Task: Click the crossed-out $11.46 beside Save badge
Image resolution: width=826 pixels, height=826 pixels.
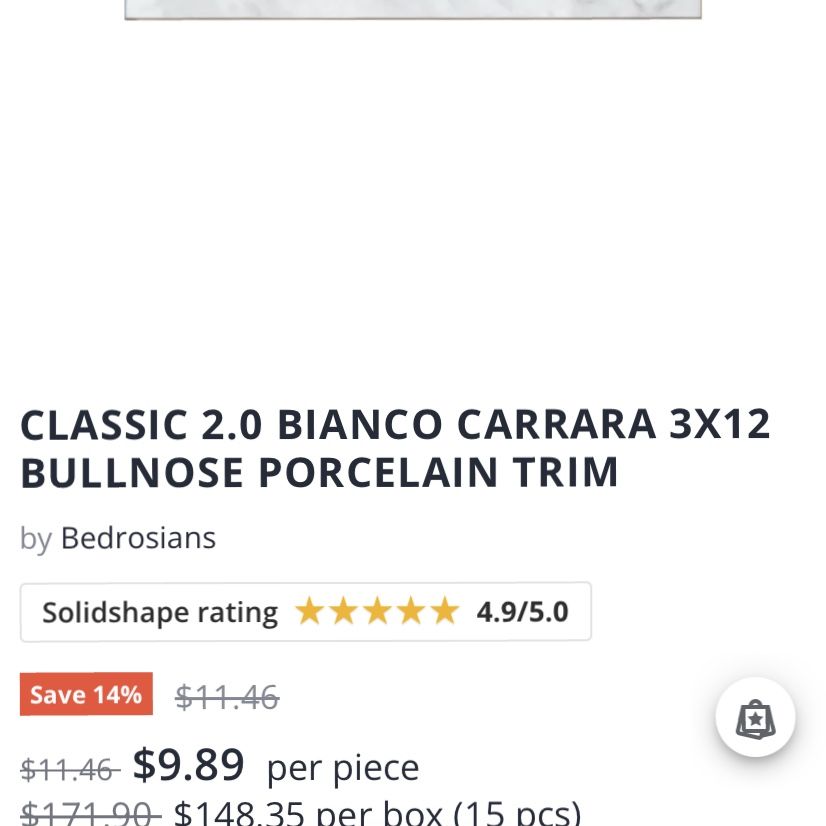Action: tap(227, 697)
